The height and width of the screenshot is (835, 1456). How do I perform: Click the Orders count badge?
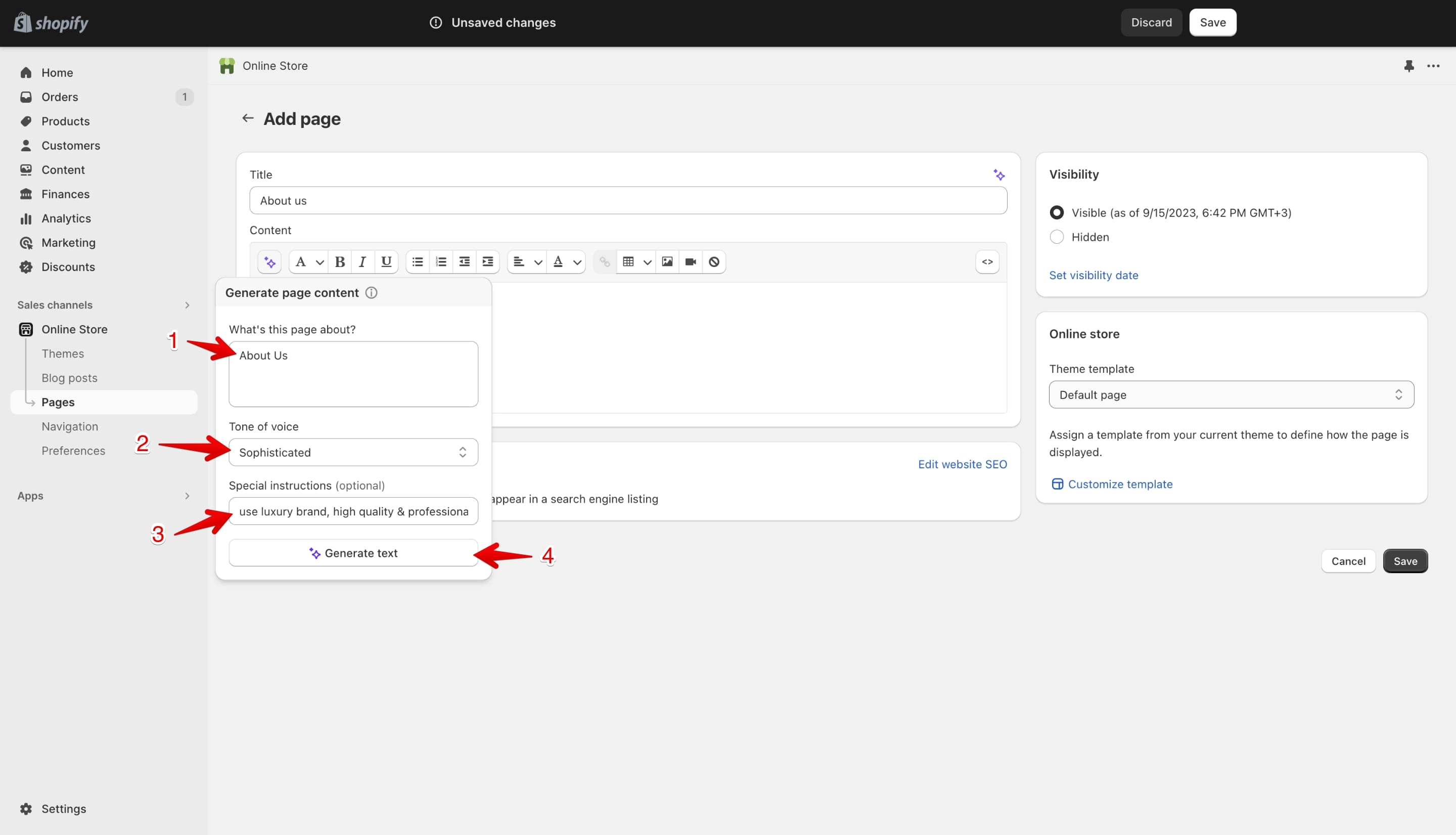click(185, 97)
